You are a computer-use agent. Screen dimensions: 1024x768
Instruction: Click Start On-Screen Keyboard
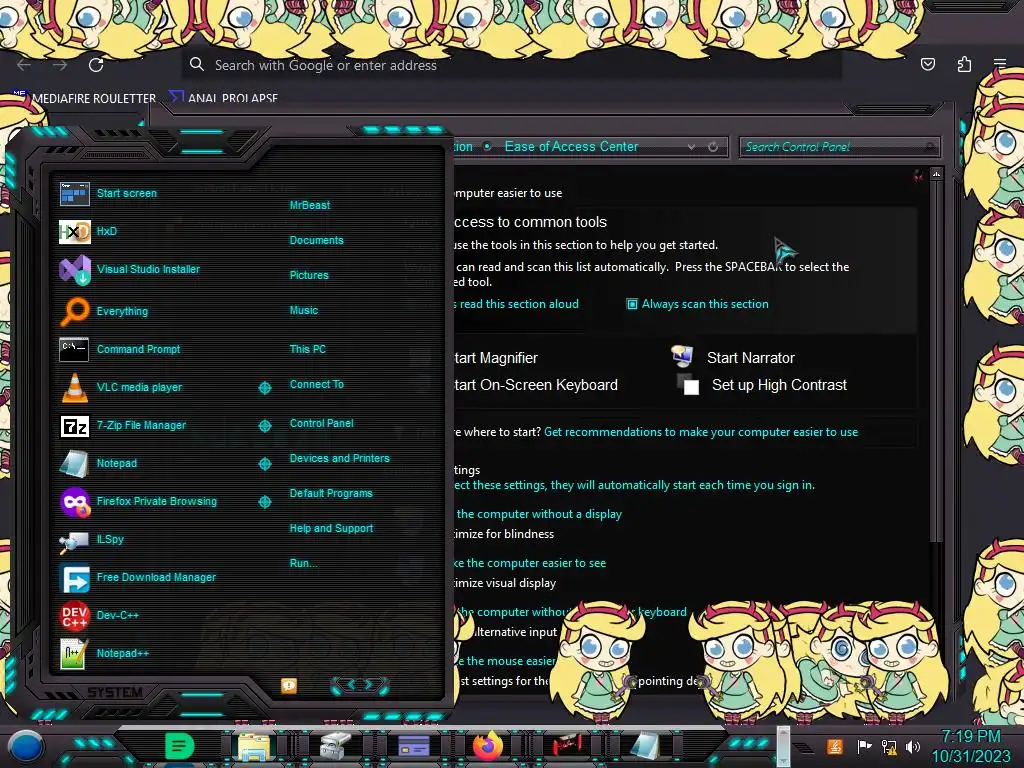(536, 385)
